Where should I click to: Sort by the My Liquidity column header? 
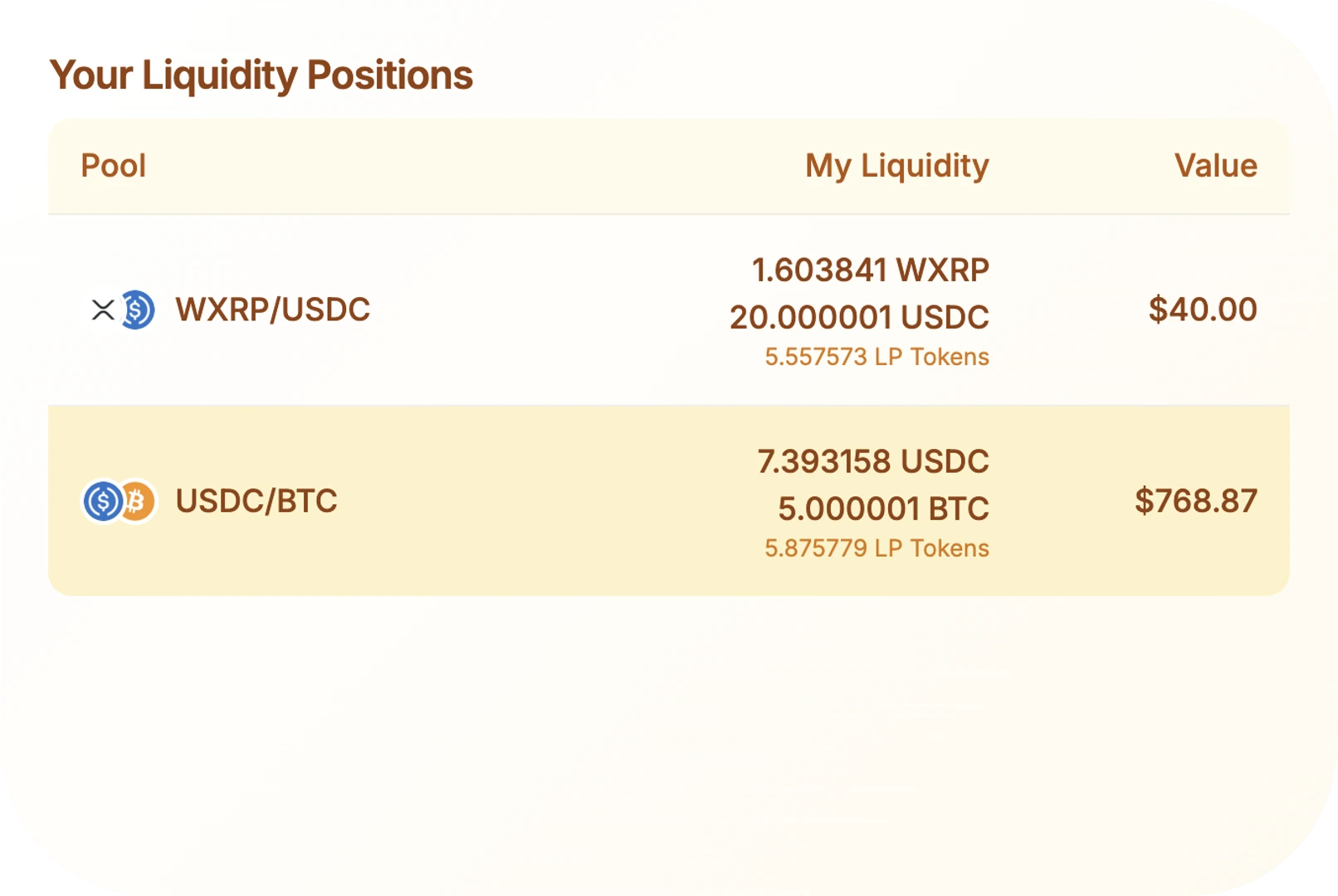[897, 166]
